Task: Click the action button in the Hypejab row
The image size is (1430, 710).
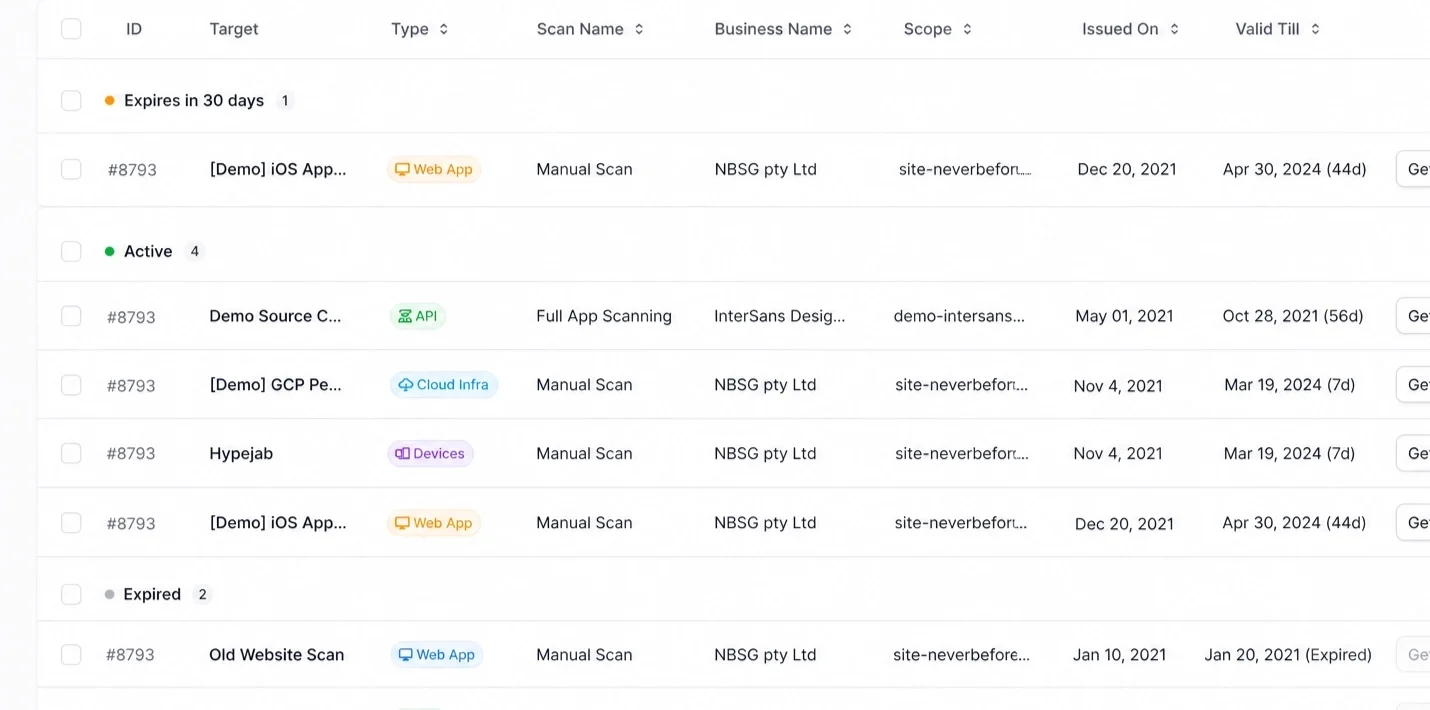Action: 1413,454
